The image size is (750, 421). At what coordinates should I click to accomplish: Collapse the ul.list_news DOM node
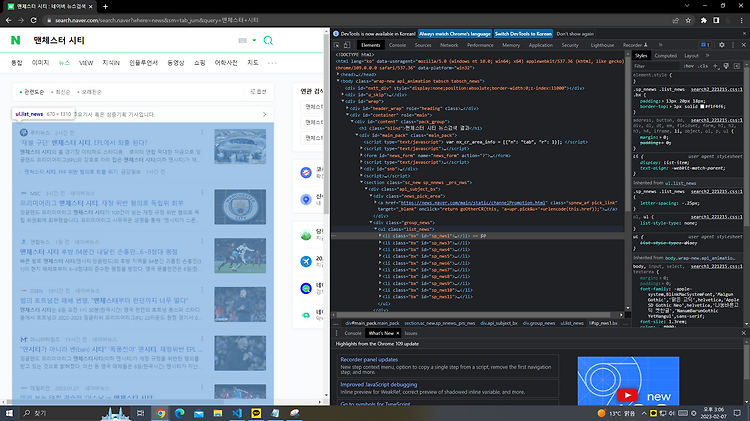tap(375, 229)
